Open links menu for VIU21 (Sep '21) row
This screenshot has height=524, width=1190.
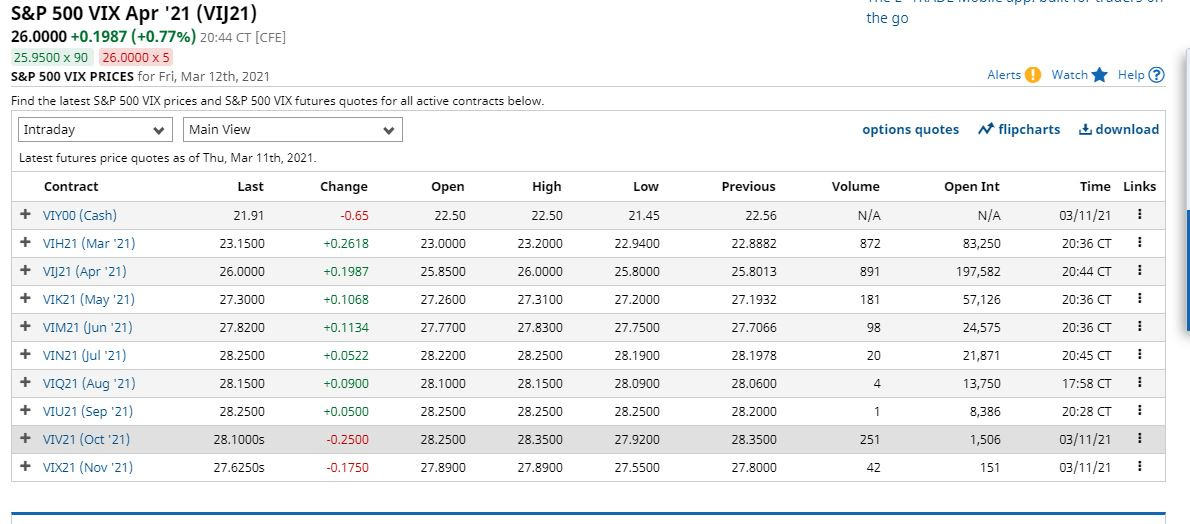click(1139, 411)
